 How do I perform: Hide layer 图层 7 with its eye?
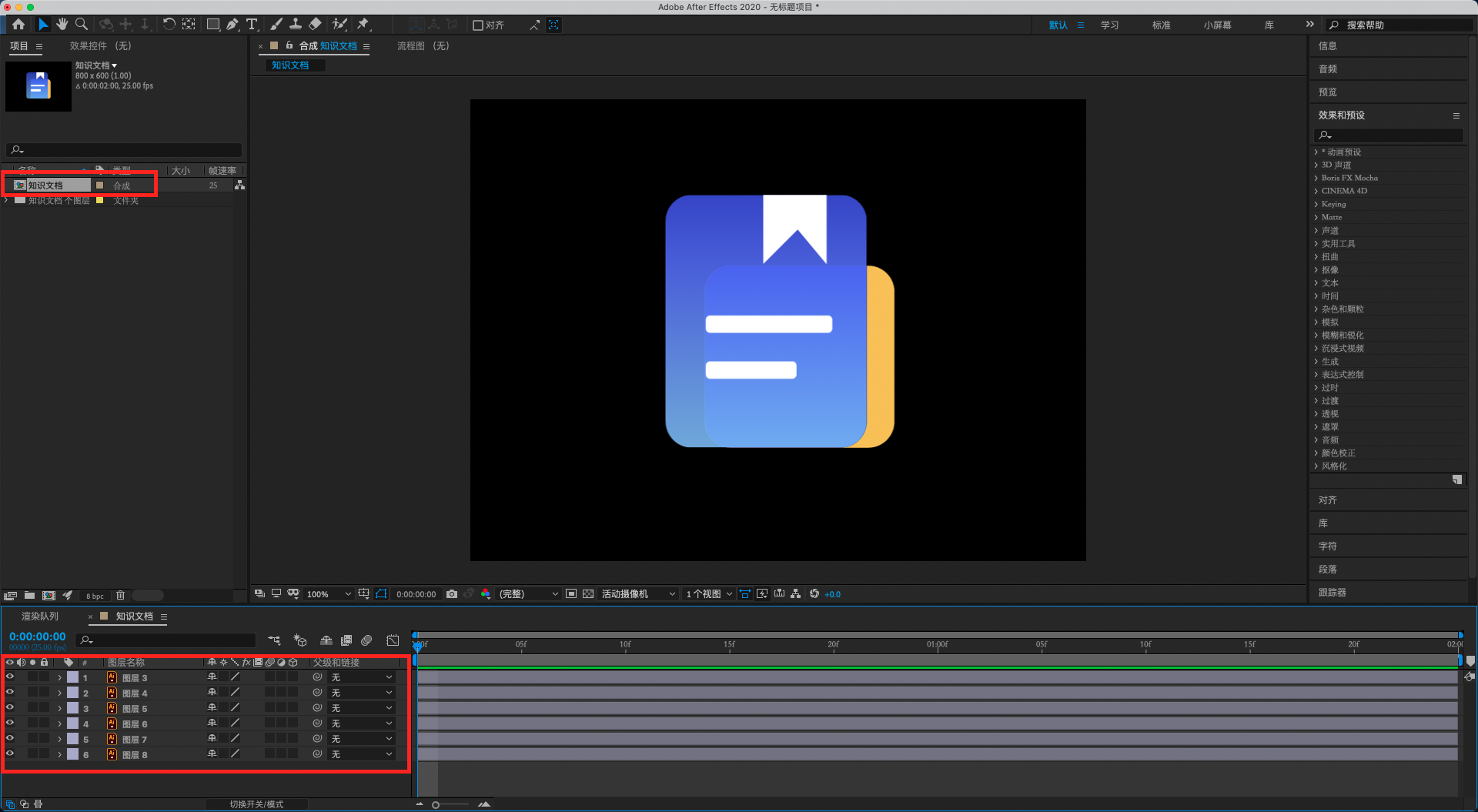tap(10, 738)
